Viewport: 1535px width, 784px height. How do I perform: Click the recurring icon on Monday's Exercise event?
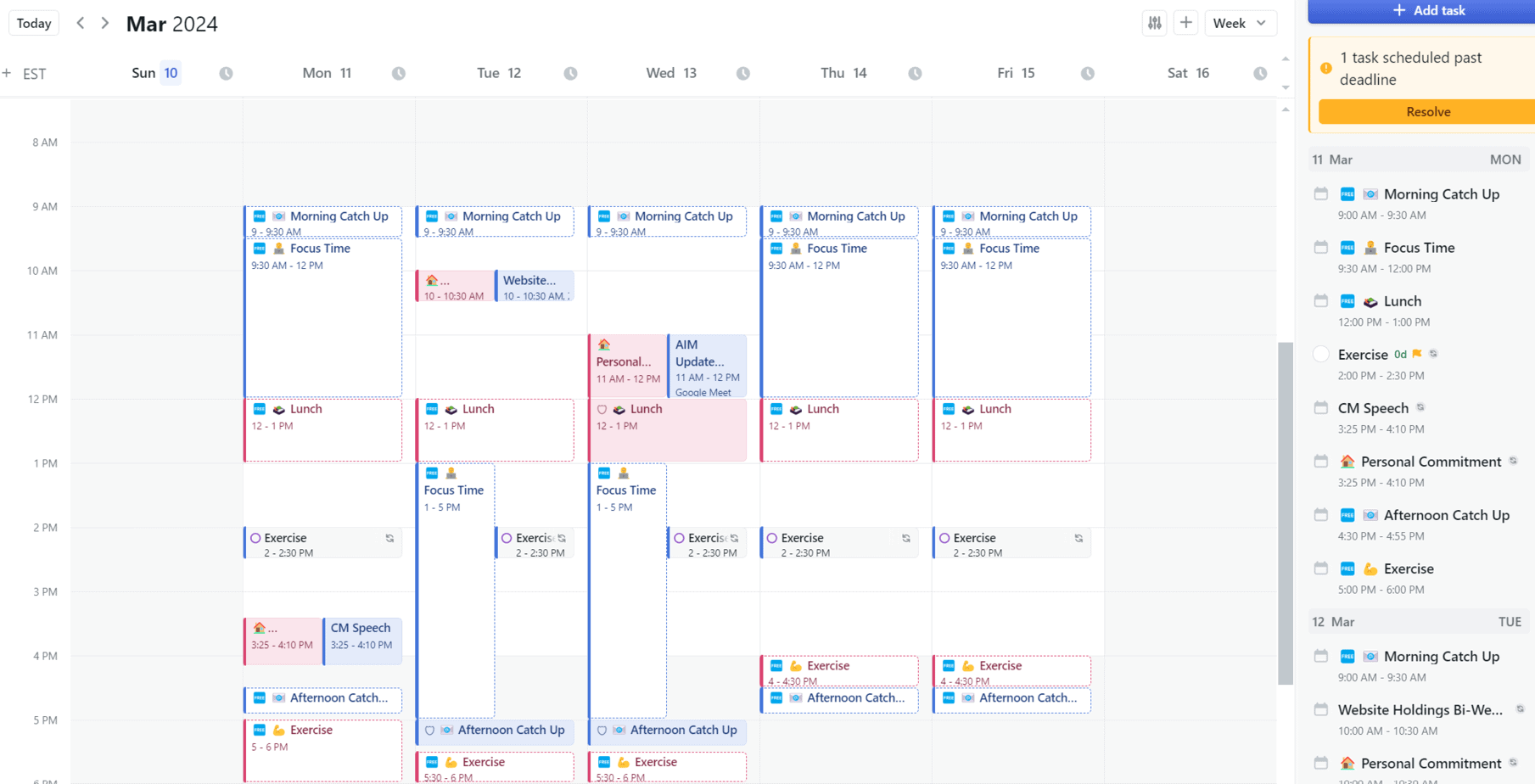389,538
